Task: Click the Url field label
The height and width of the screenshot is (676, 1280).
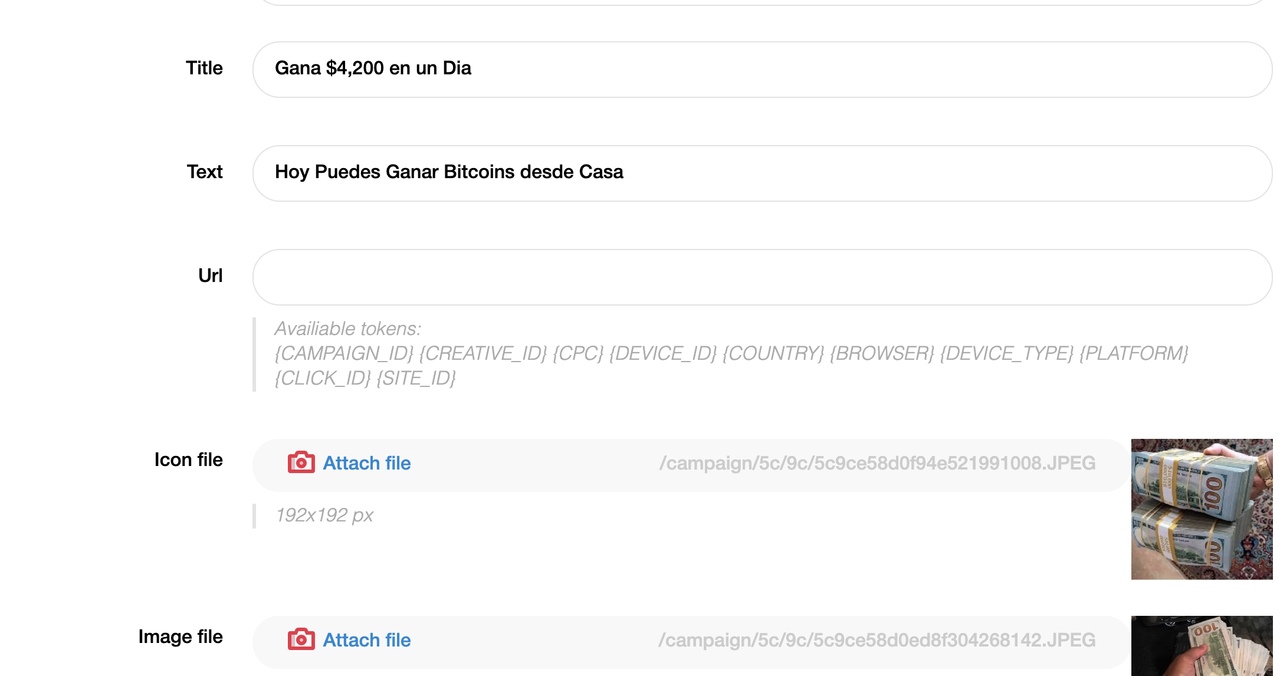Action: 210,276
